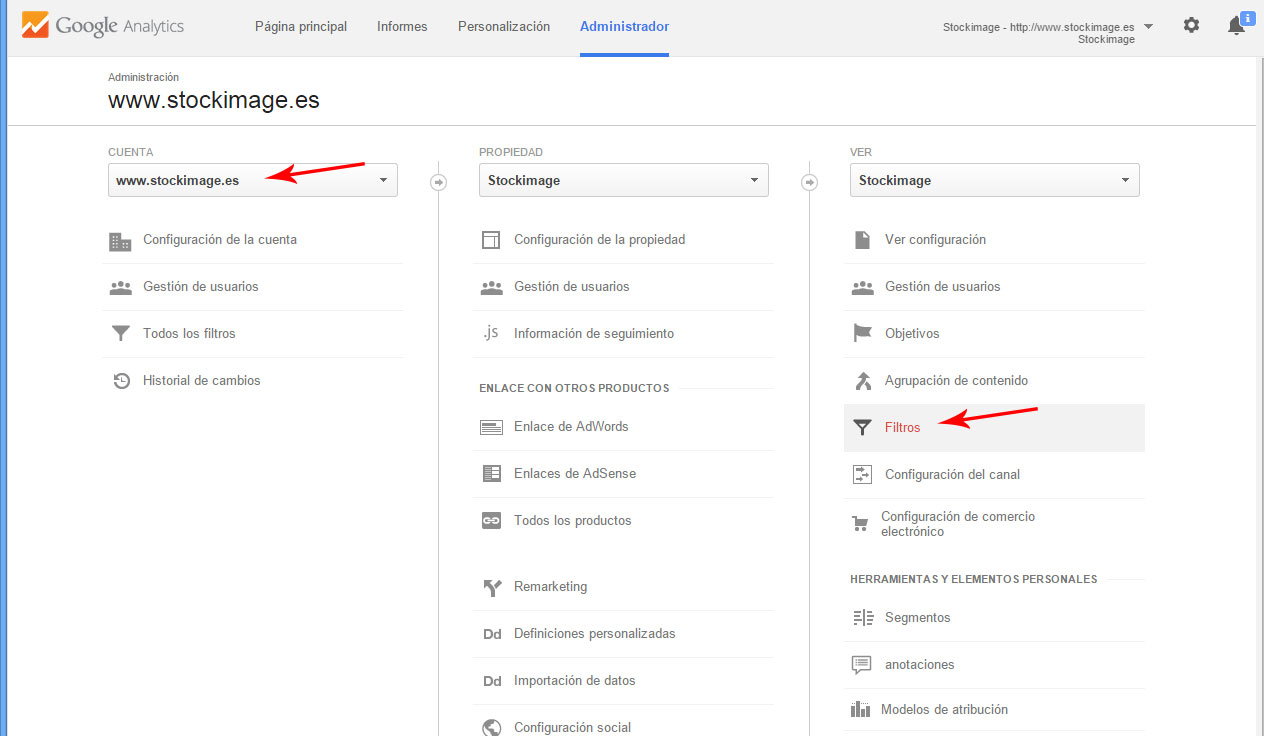Viewport: 1264px width, 736px height.
Task: Click the document icon beside Ver configuración
Action: point(862,240)
